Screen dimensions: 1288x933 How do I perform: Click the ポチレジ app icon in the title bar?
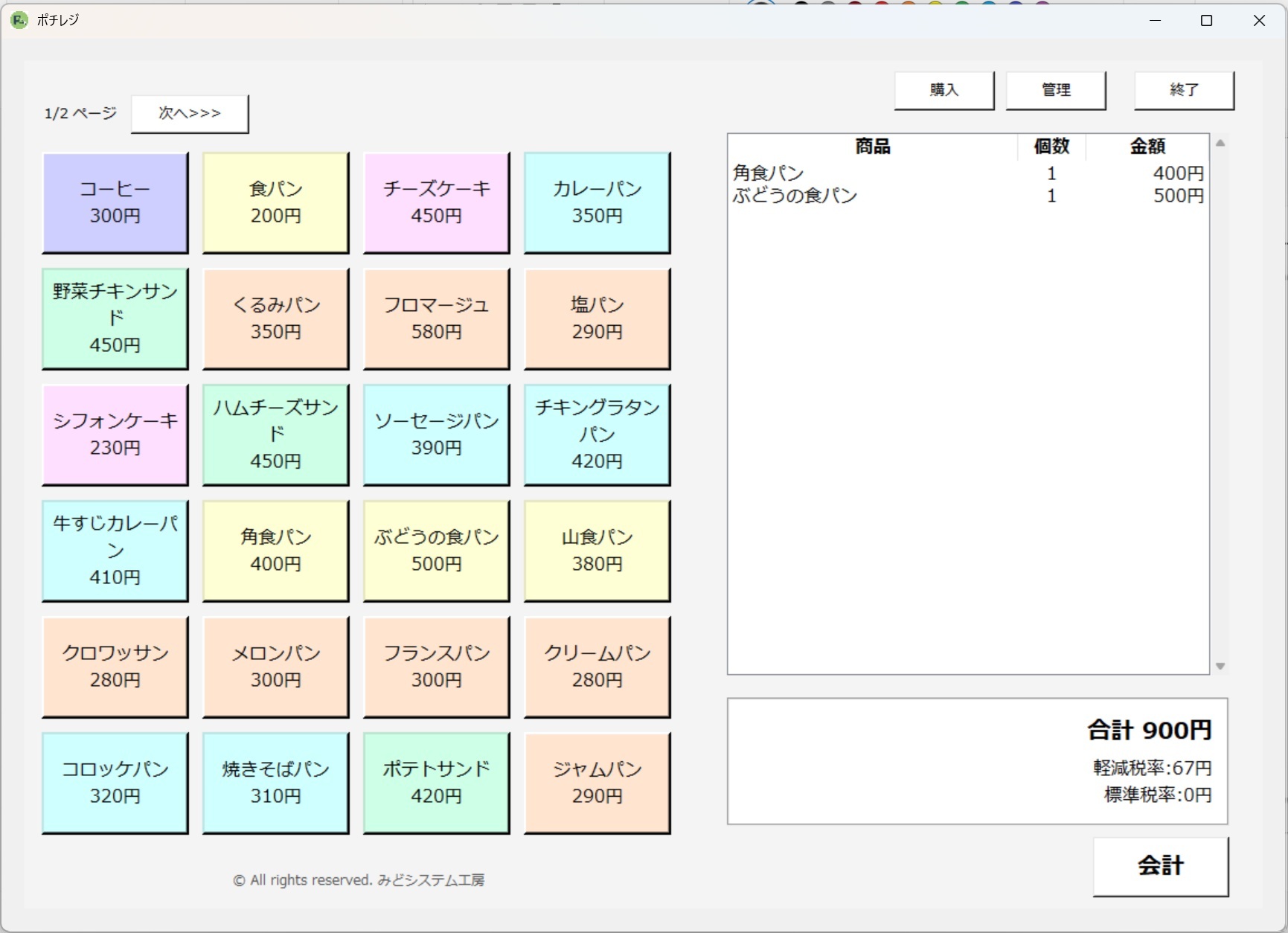[x=18, y=20]
